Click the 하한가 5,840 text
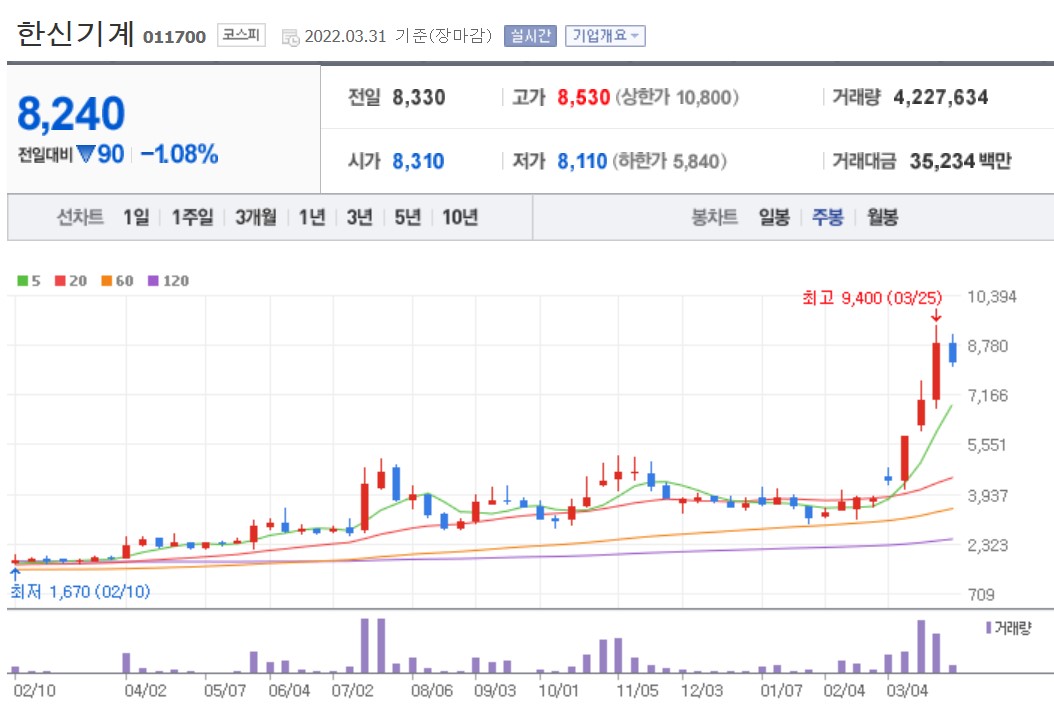The width and height of the screenshot is (1054, 706). [670, 161]
